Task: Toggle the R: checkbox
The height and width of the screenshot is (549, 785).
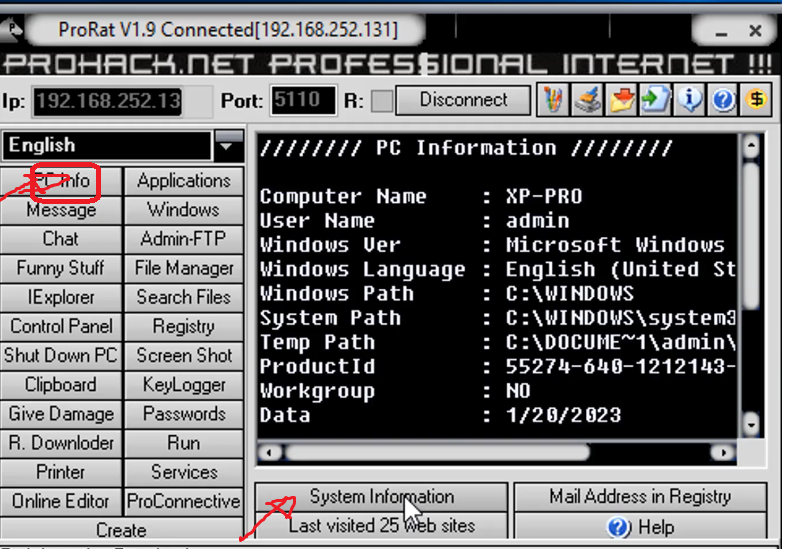Action: (x=382, y=101)
